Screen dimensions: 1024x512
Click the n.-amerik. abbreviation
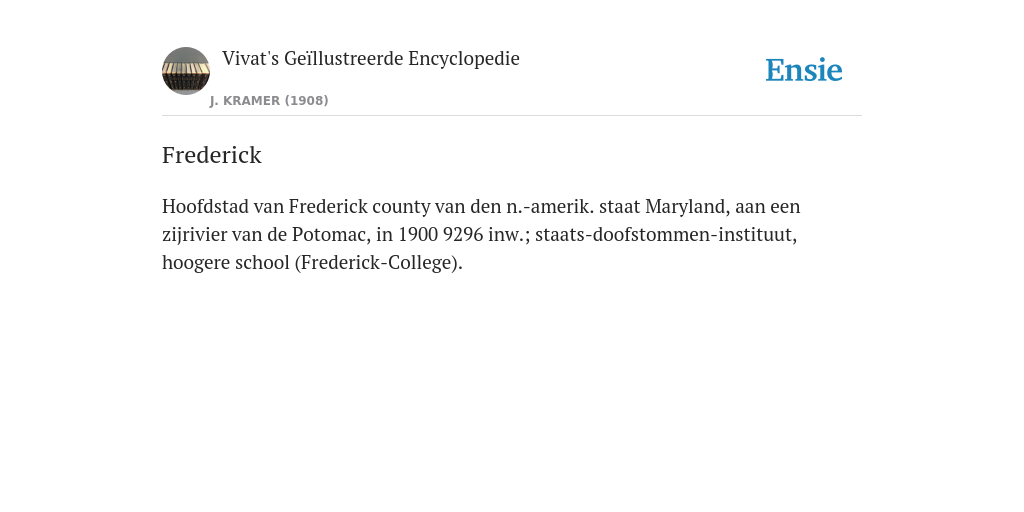pyautogui.click(x=551, y=207)
